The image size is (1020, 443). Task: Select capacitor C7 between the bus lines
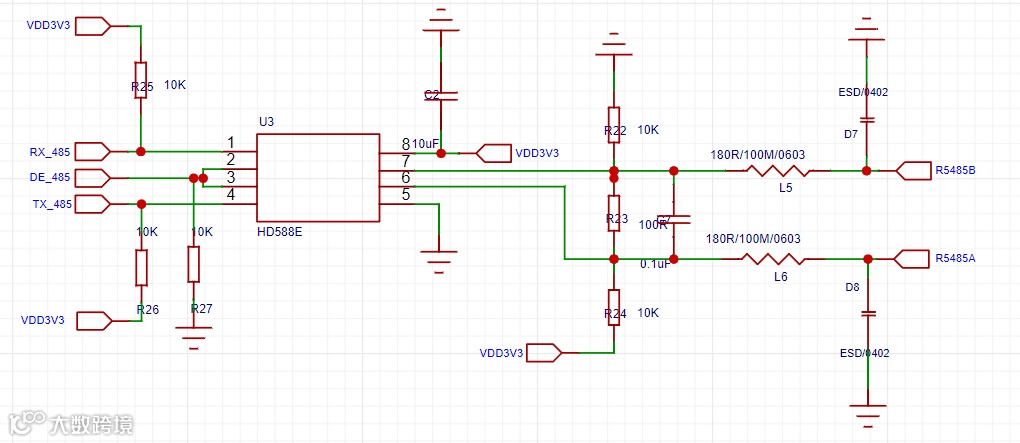[x=674, y=219]
